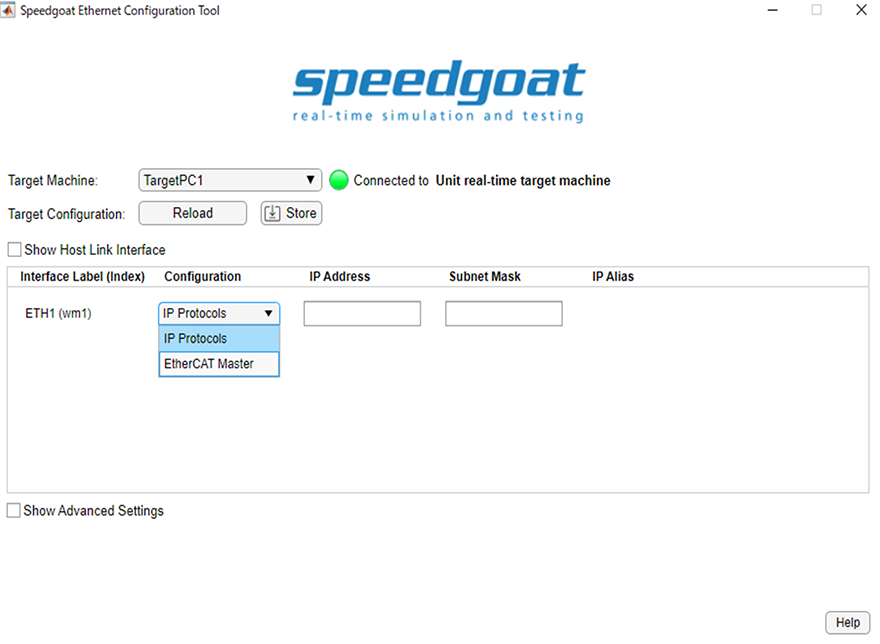The height and width of the screenshot is (644, 880).
Task: Toggle Show Advanced Settings checkbox
Action: (13, 510)
